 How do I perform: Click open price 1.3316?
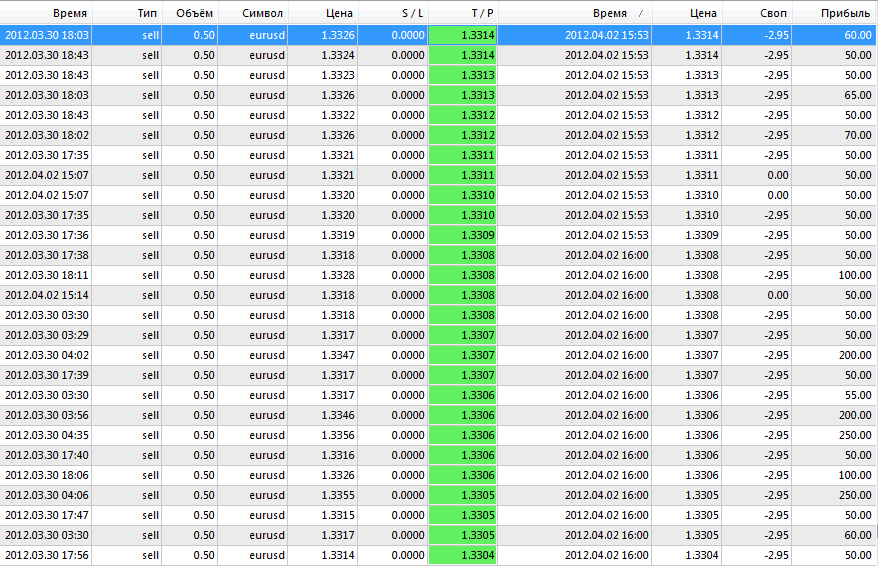point(338,455)
